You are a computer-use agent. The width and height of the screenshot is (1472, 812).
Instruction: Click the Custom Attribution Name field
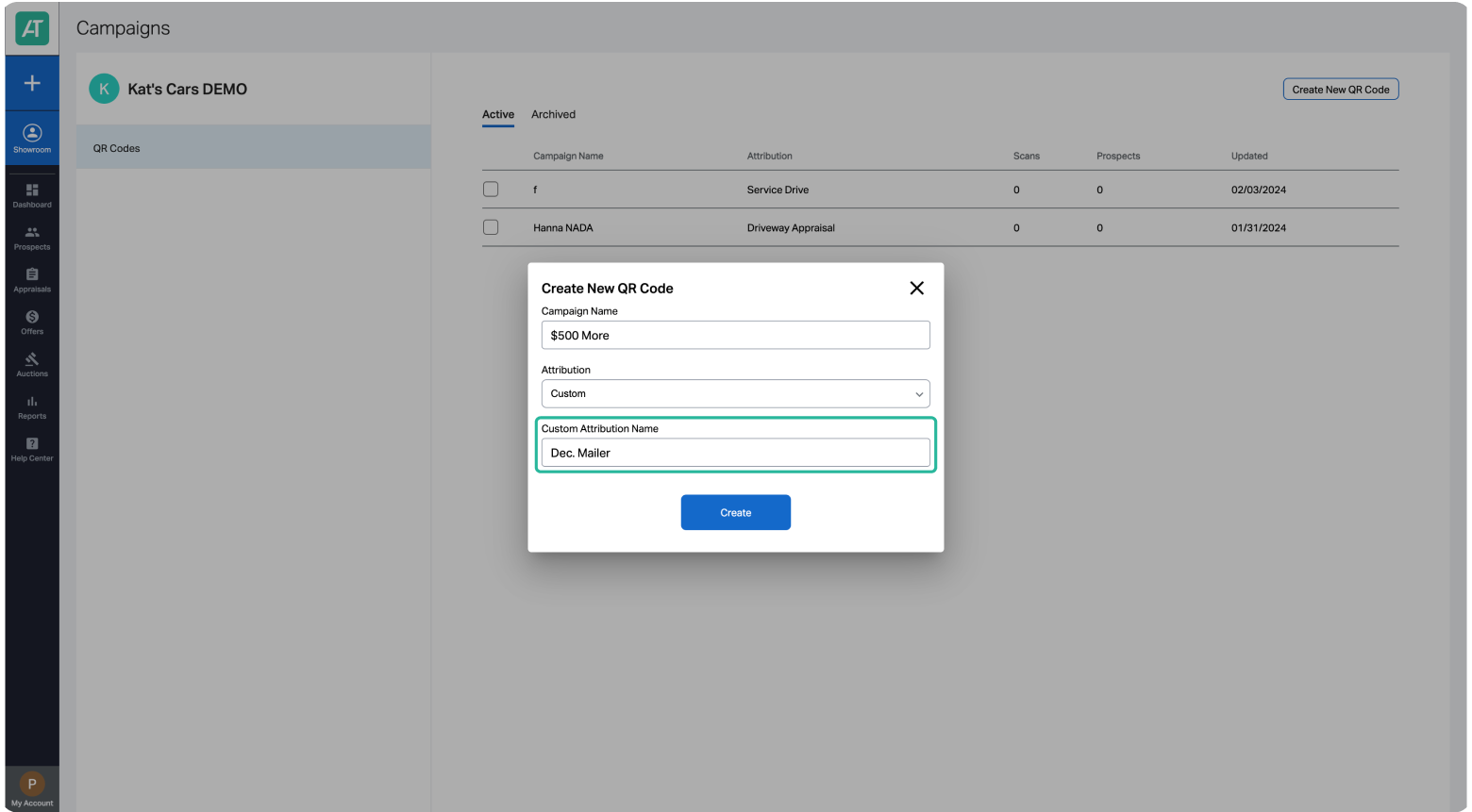tap(736, 453)
